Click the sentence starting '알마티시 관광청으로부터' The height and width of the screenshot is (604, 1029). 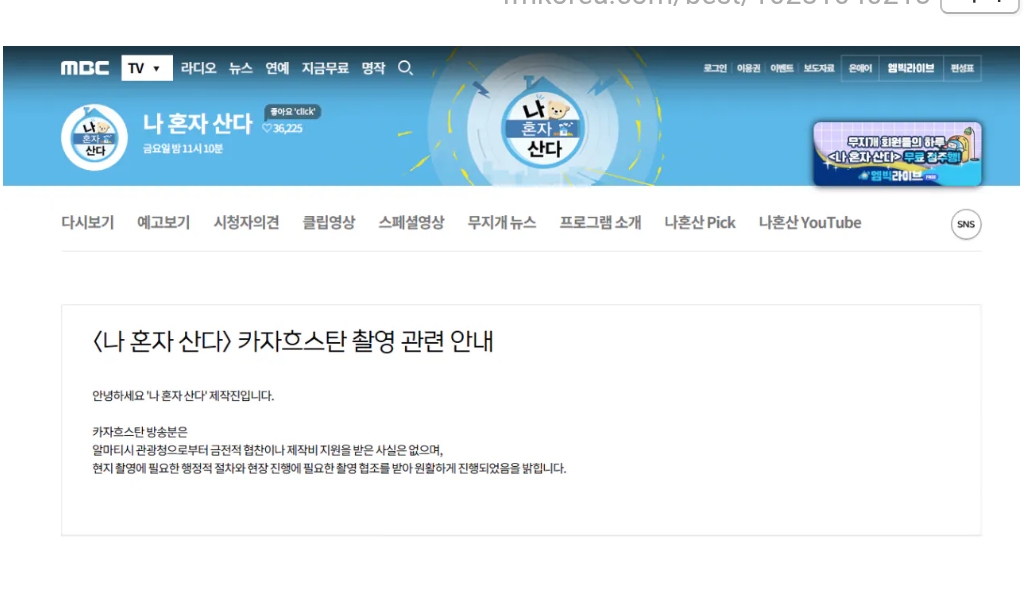[x=268, y=450]
